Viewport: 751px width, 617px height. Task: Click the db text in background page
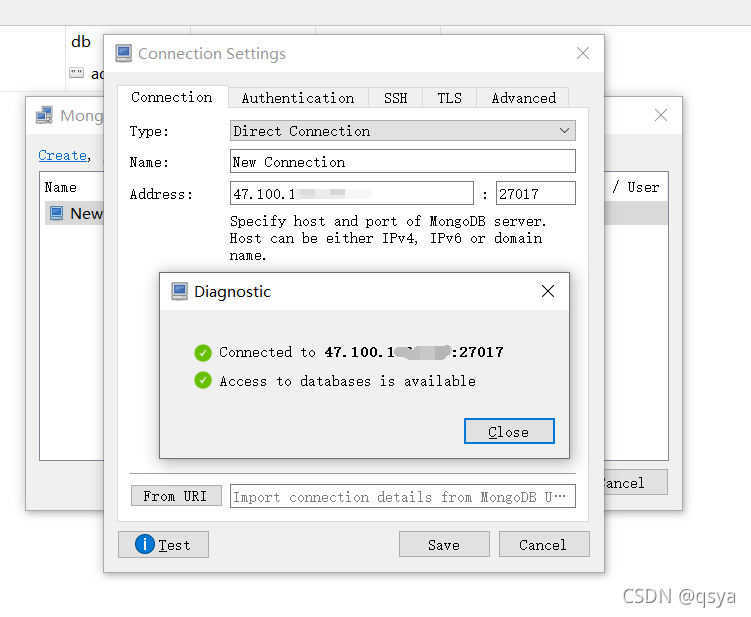pyautogui.click(x=81, y=42)
